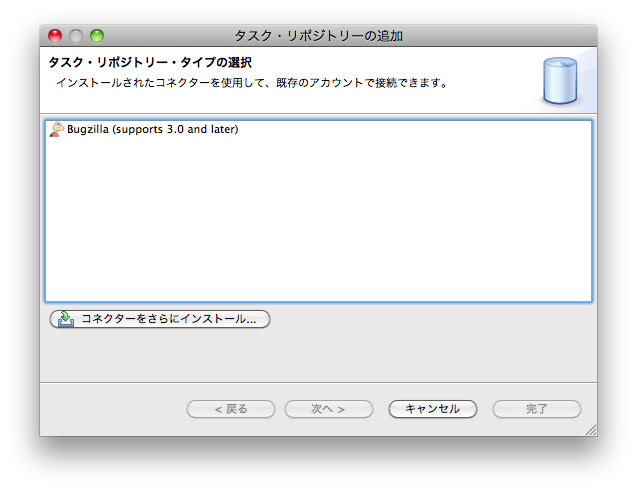Viewport: 637px width, 491px height.
Task: Go back with the < 戻る button
Action: point(231,409)
